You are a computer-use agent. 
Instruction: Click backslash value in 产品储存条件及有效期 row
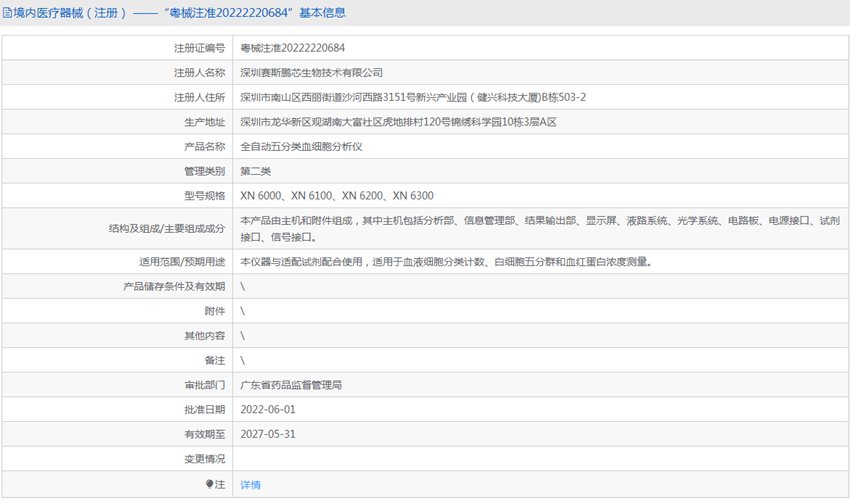[x=243, y=286]
